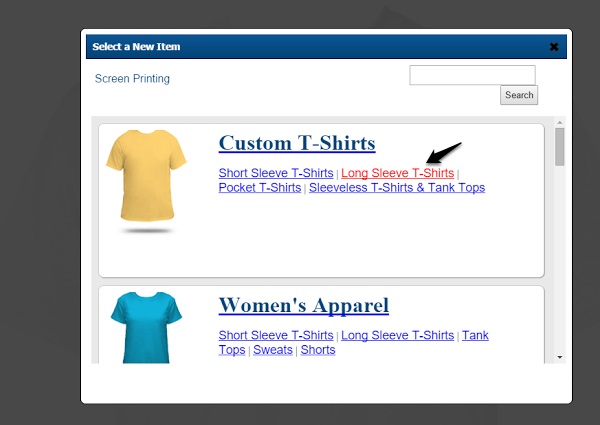Open the Women's Apparel heading link
The height and width of the screenshot is (425, 600).
[x=304, y=305]
